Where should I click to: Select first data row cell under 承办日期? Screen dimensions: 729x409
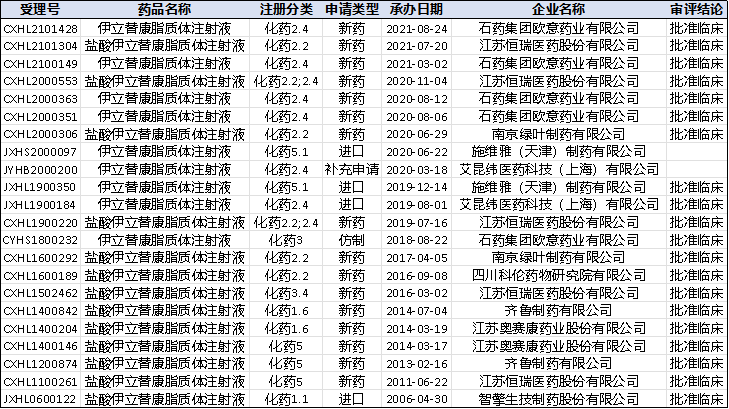point(416,28)
